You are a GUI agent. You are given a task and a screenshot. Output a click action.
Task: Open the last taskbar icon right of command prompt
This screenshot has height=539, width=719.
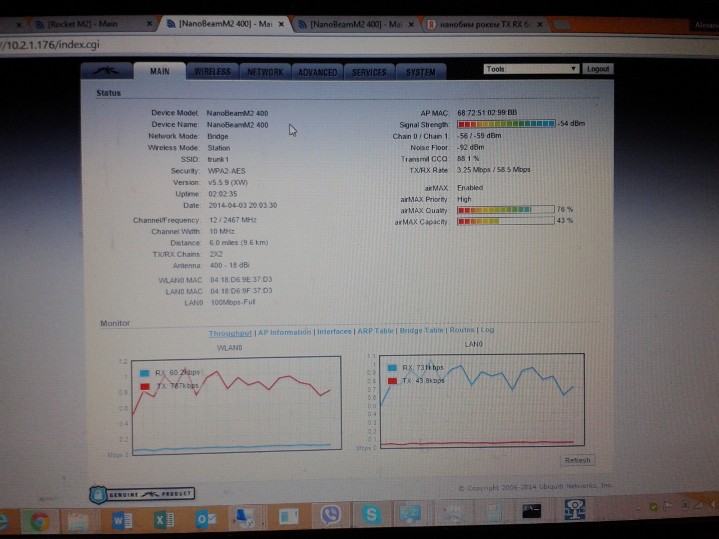click(574, 510)
